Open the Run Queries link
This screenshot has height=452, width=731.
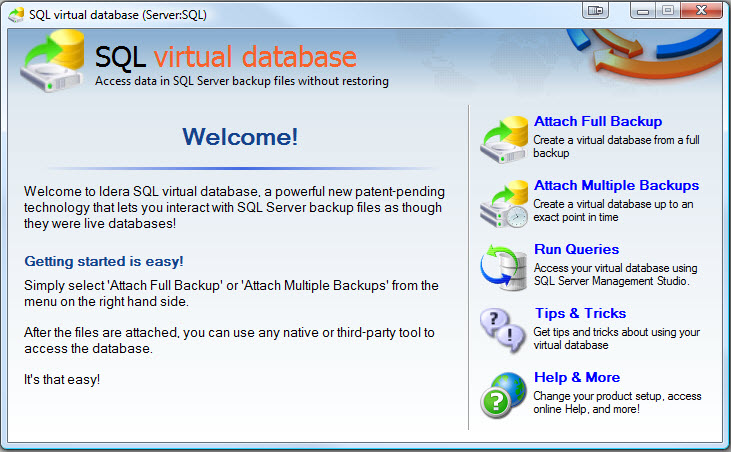[x=577, y=249]
